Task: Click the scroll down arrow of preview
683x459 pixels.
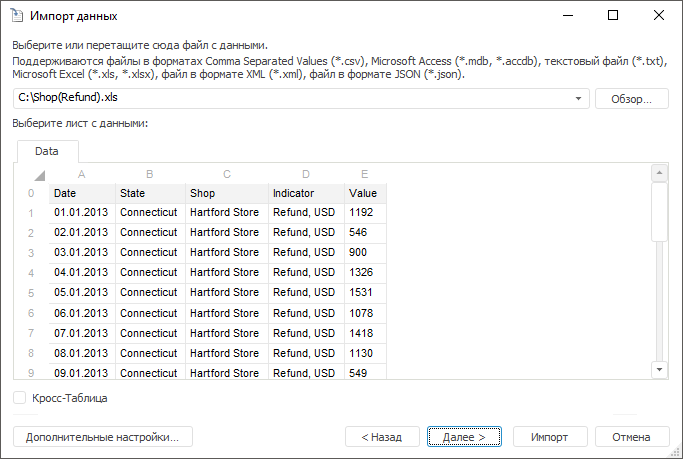Action: [659, 369]
